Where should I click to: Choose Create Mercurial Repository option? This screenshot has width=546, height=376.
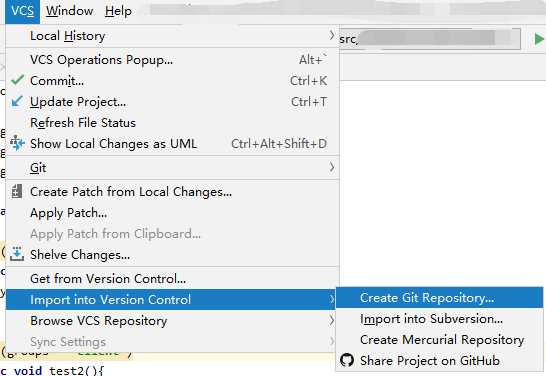pyautogui.click(x=439, y=339)
